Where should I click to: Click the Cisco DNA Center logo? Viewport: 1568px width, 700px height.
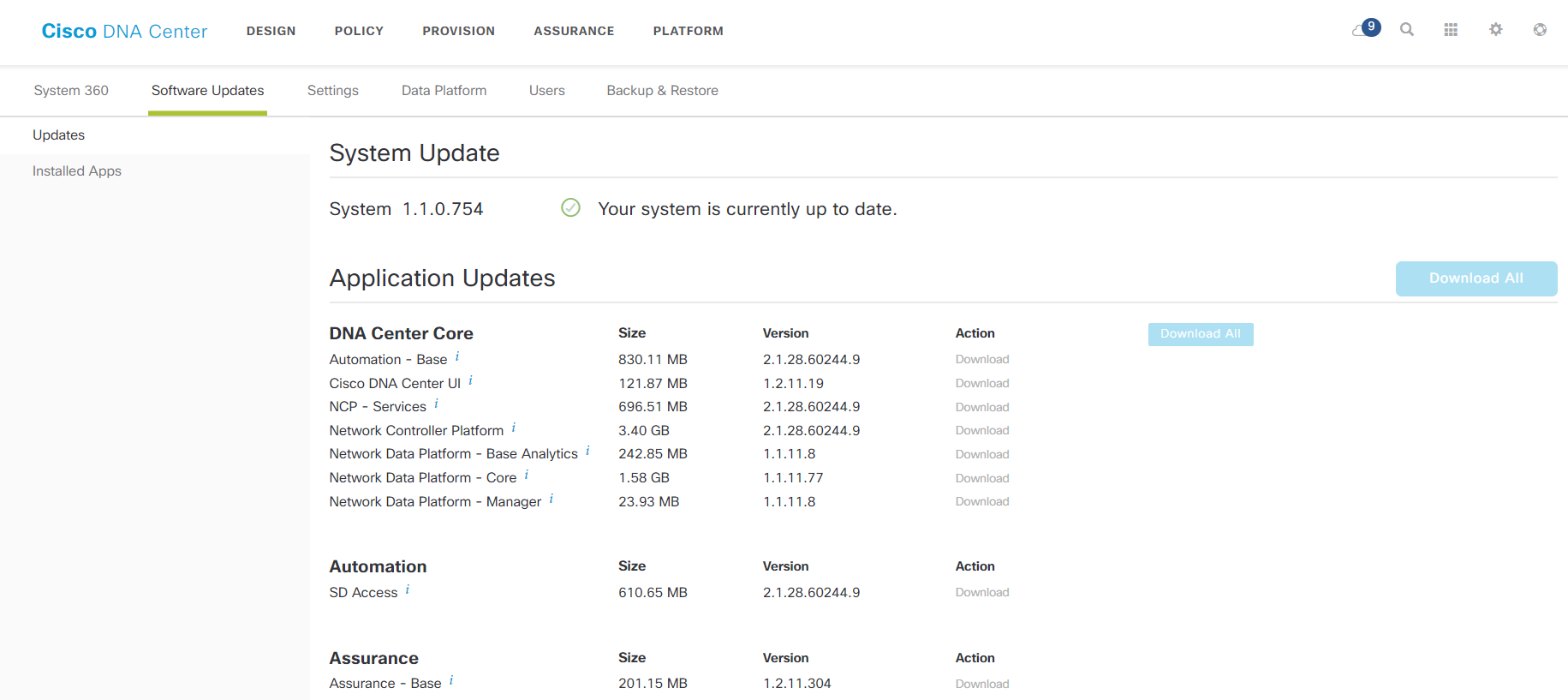pyautogui.click(x=124, y=31)
